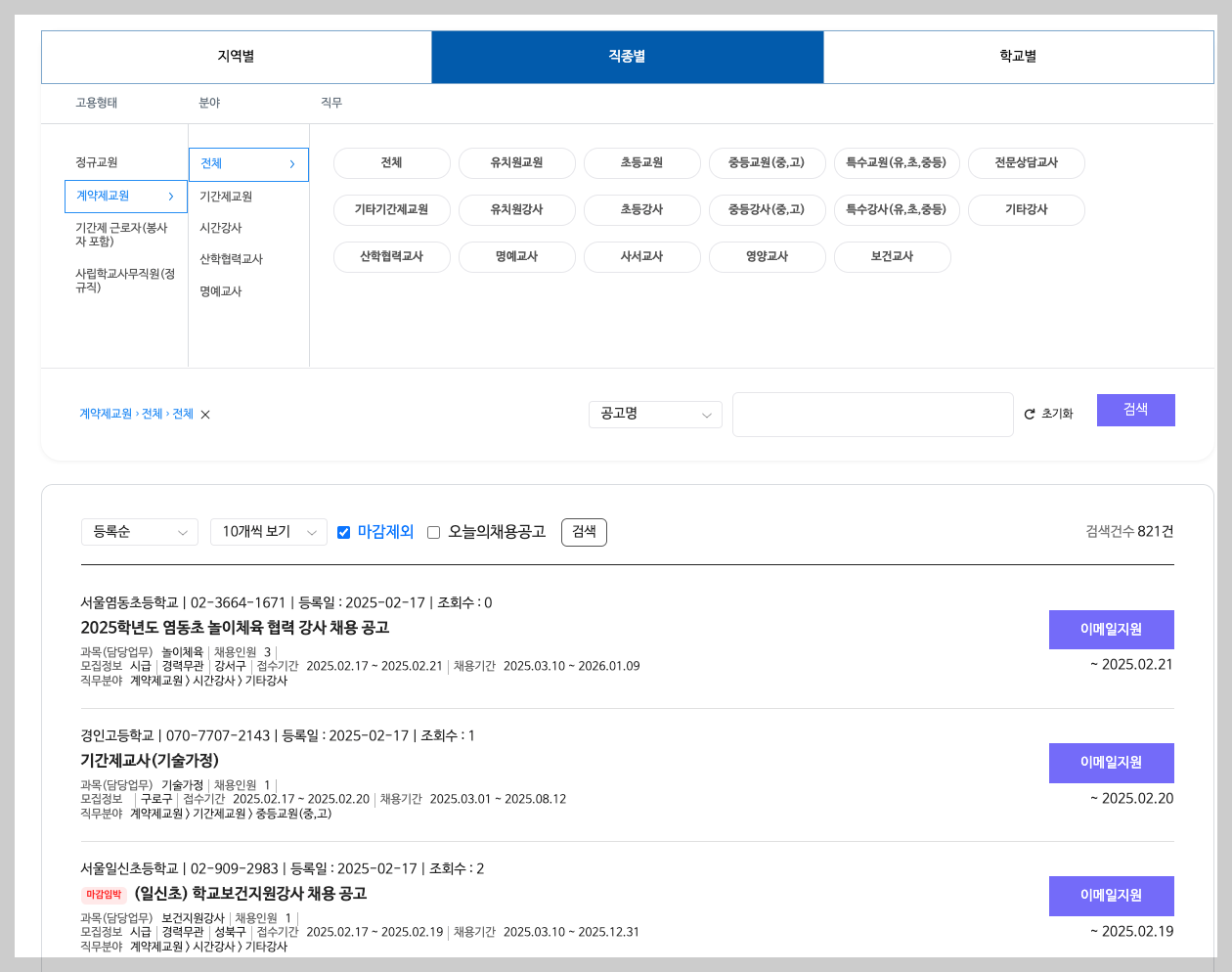Click the blue 검색 search button
The width and height of the screenshot is (1232, 972).
click(x=1135, y=410)
